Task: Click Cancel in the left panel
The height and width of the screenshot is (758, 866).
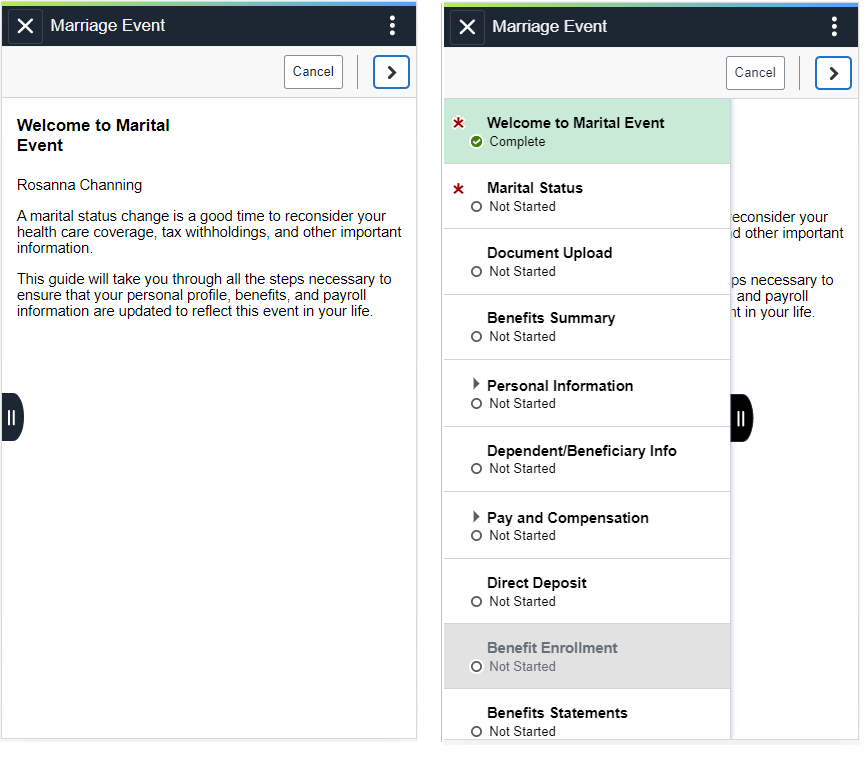Action: tap(313, 72)
